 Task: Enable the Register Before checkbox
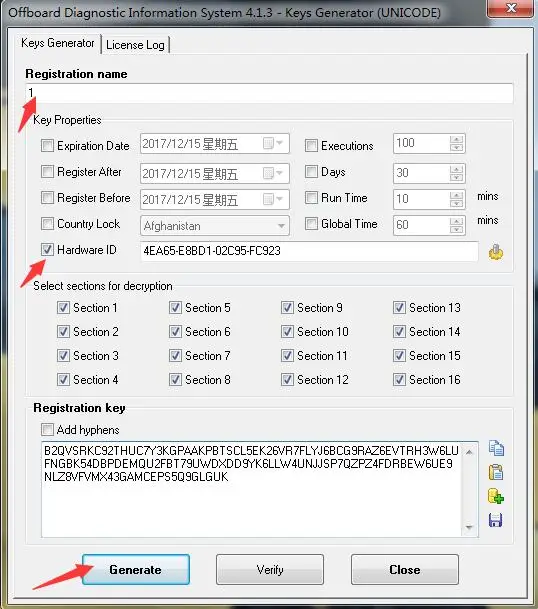[x=47, y=197]
